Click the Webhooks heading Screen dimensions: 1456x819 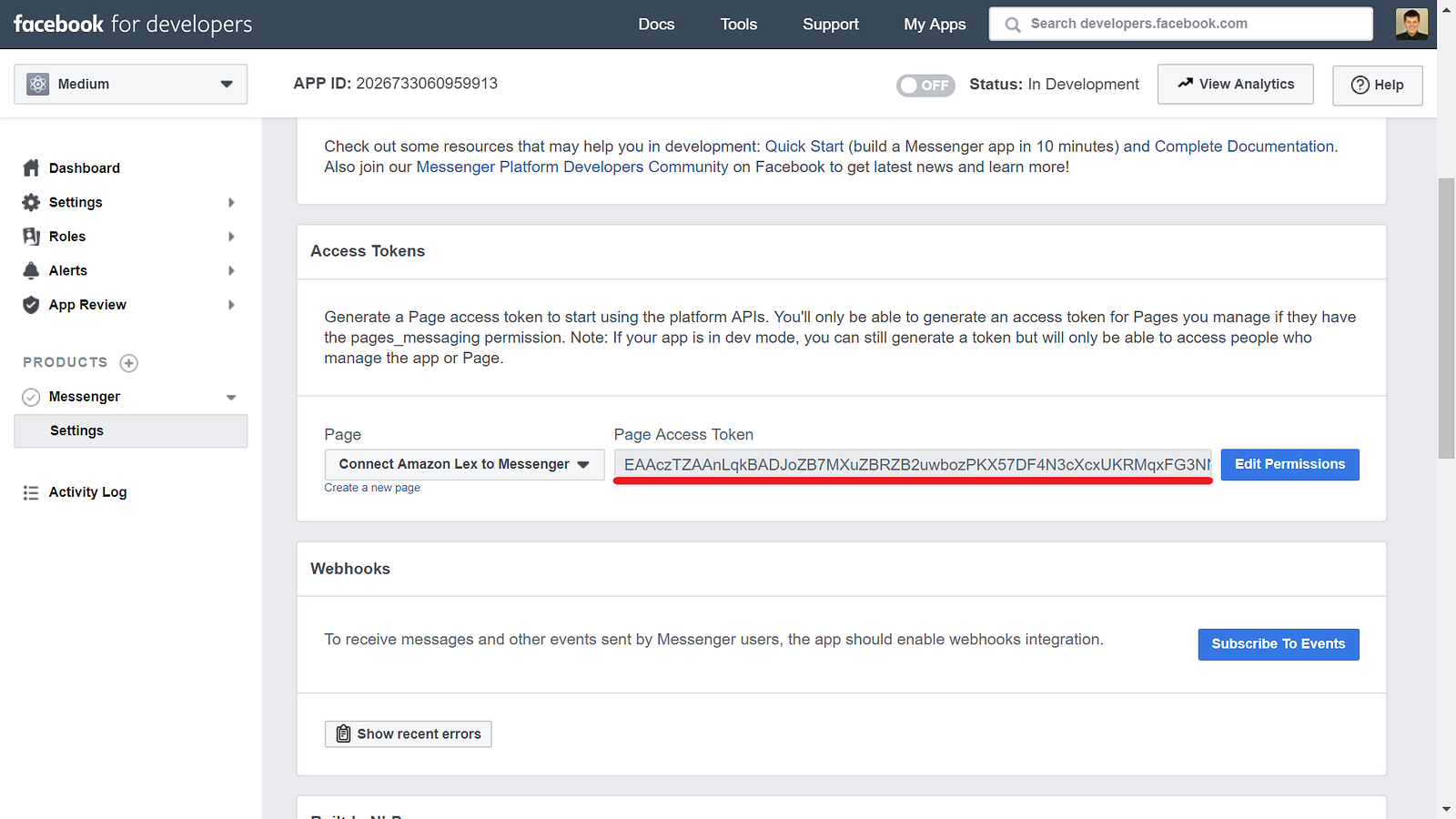pos(350,569)
